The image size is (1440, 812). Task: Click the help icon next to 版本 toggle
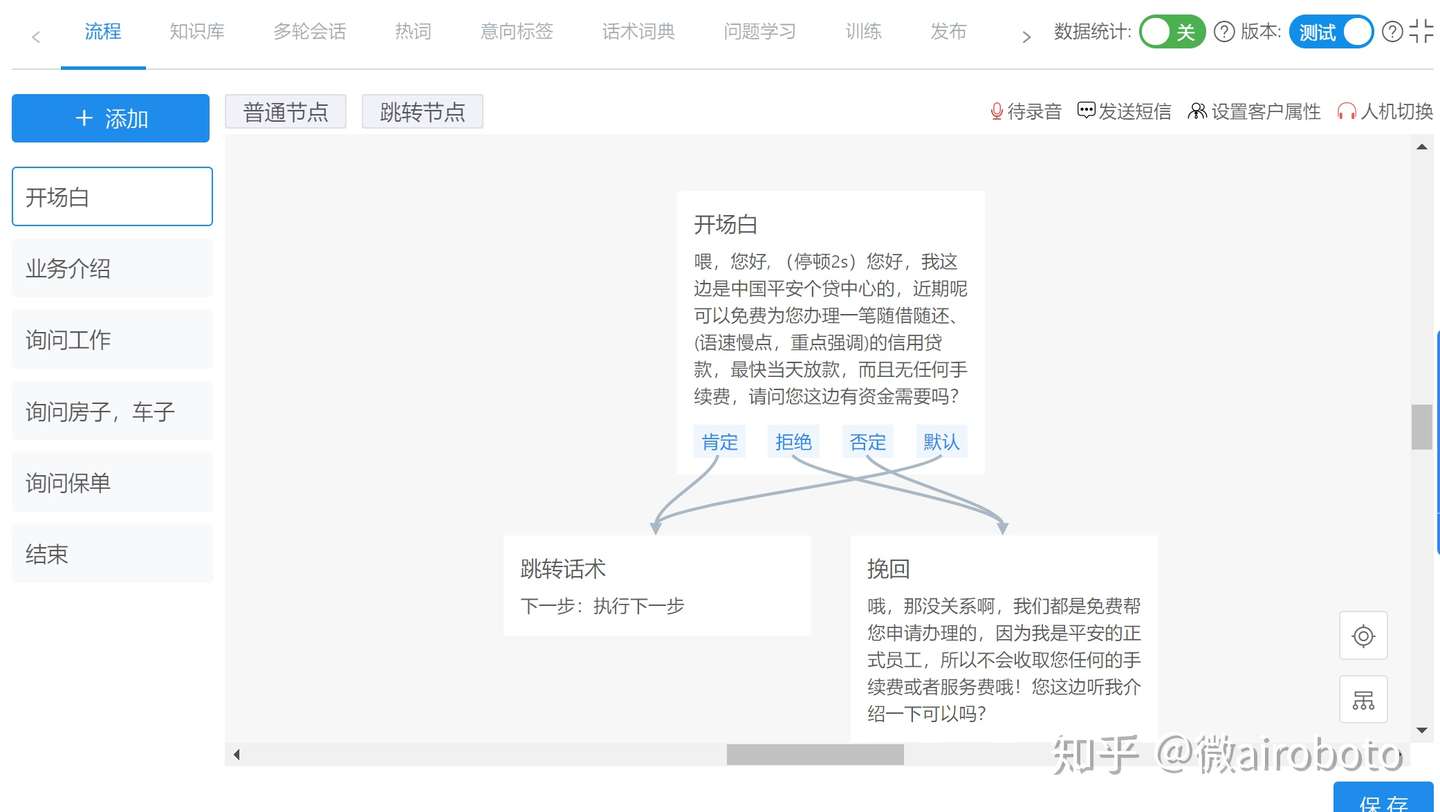tap(1392, 32)
